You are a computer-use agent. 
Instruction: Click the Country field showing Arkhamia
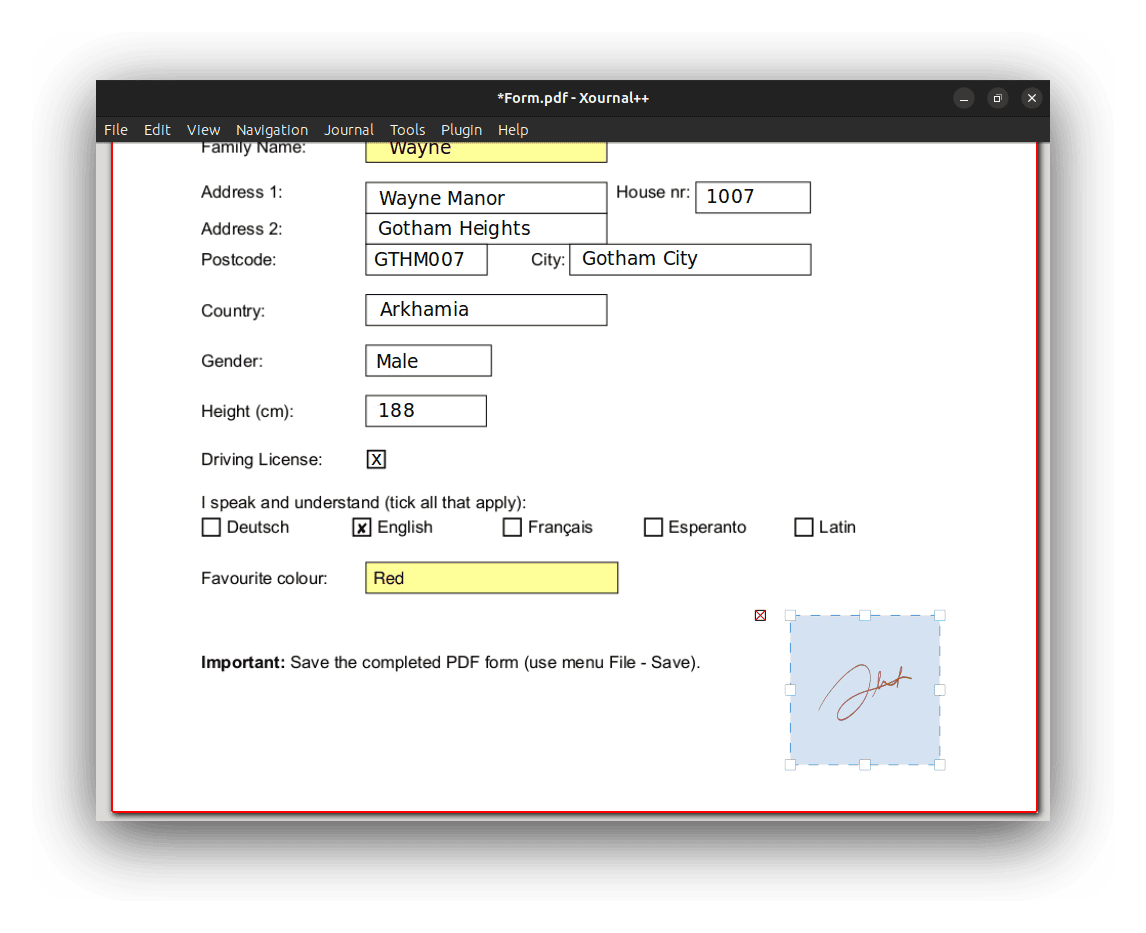[x=486, y=310]
